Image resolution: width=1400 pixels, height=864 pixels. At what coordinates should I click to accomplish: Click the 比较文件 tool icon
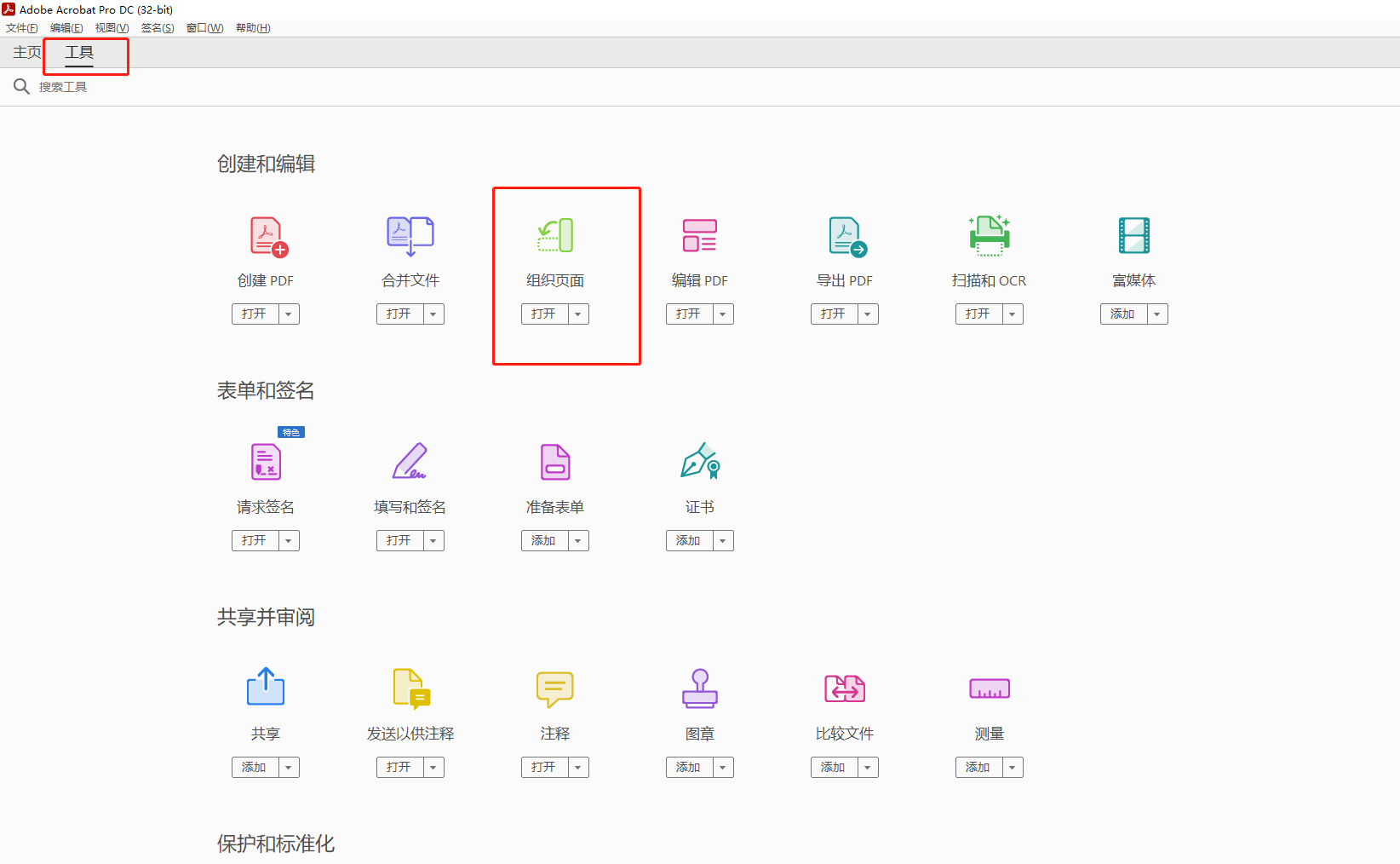tap(845, 688)
